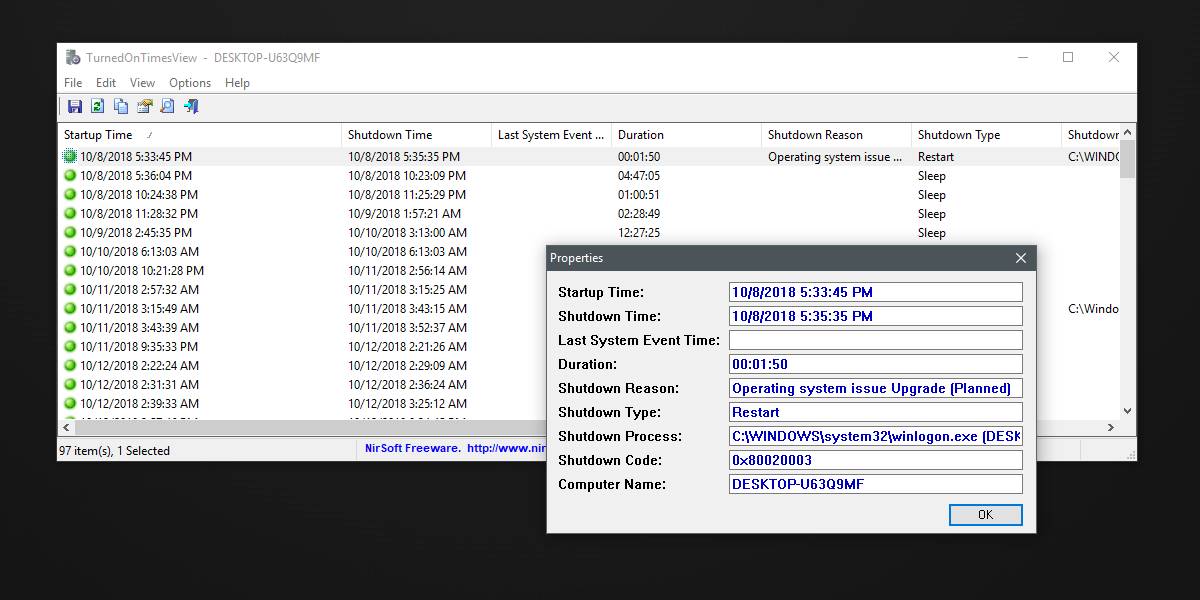Screen dimensions: 1200x600
Task: Click the list's vertical scrollbar up arrow
Action: tap(1128, 132)
